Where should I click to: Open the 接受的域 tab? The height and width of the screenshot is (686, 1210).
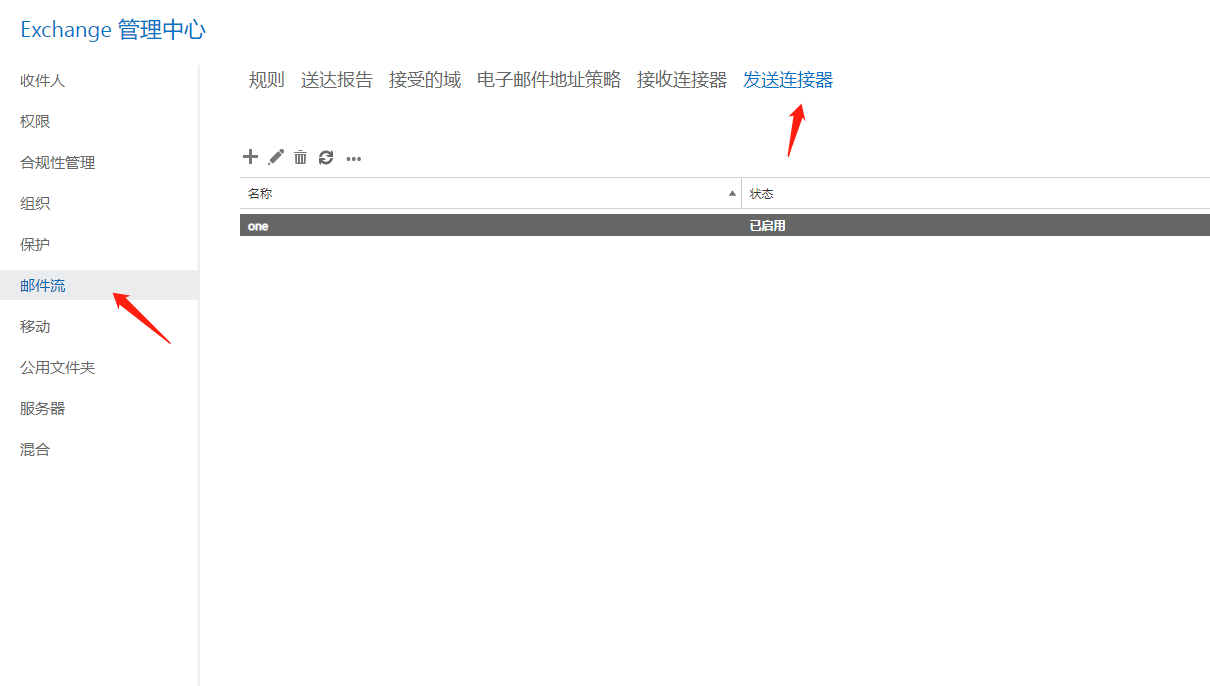point(424,80)
